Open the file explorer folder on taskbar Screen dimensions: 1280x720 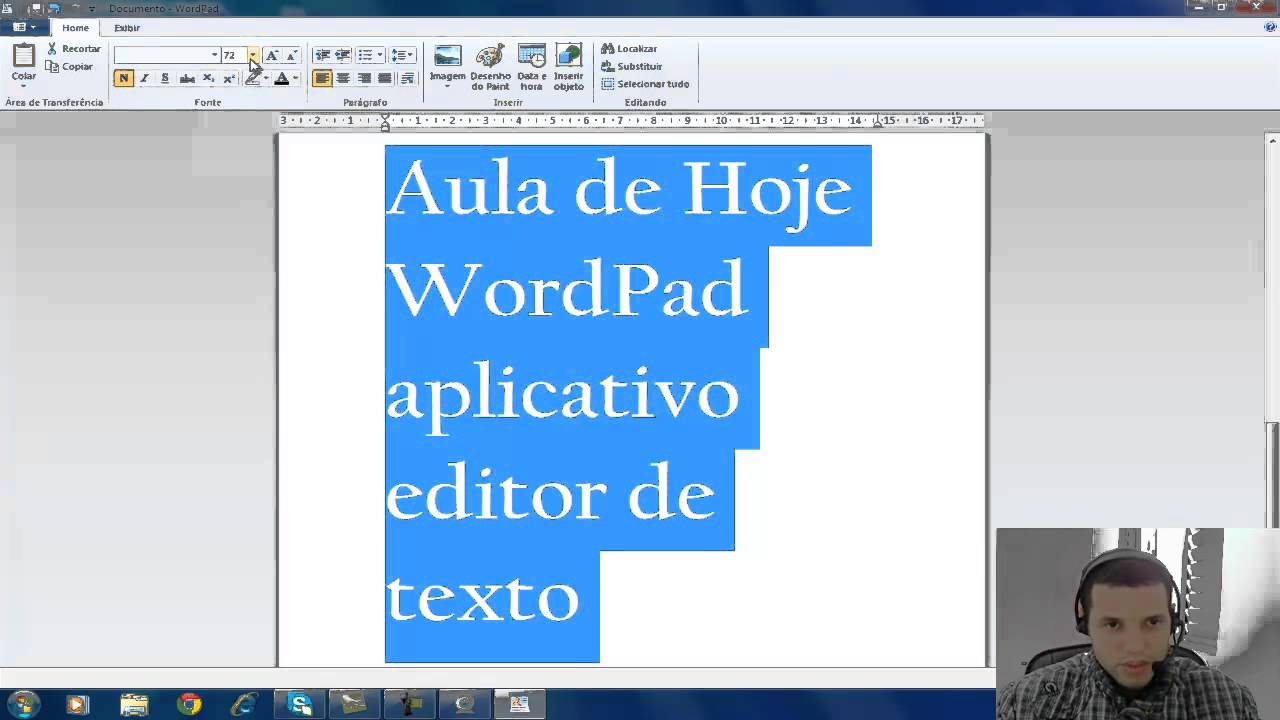(134, 704)
